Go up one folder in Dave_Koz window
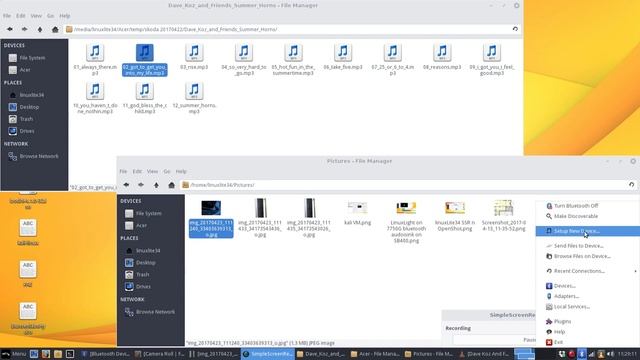The image size is (640, 360). (x=40, y=29)
